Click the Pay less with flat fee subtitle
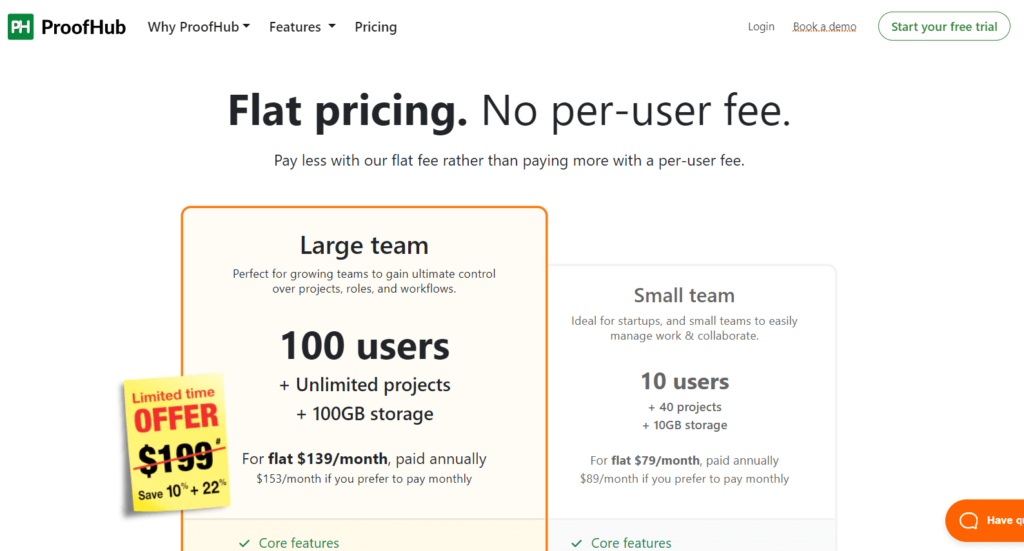The image size is (1024, 551). (509, 161)
